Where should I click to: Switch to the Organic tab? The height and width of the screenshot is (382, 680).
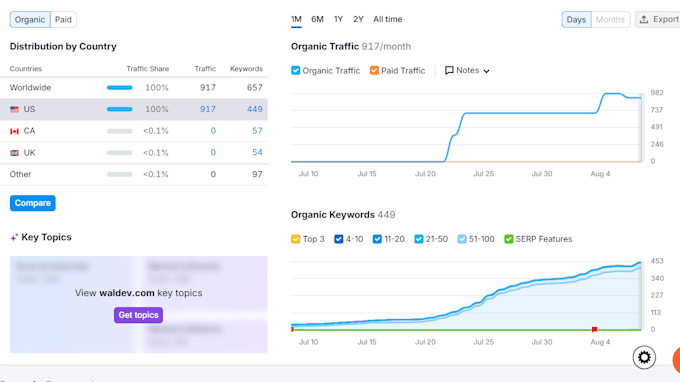30,20
